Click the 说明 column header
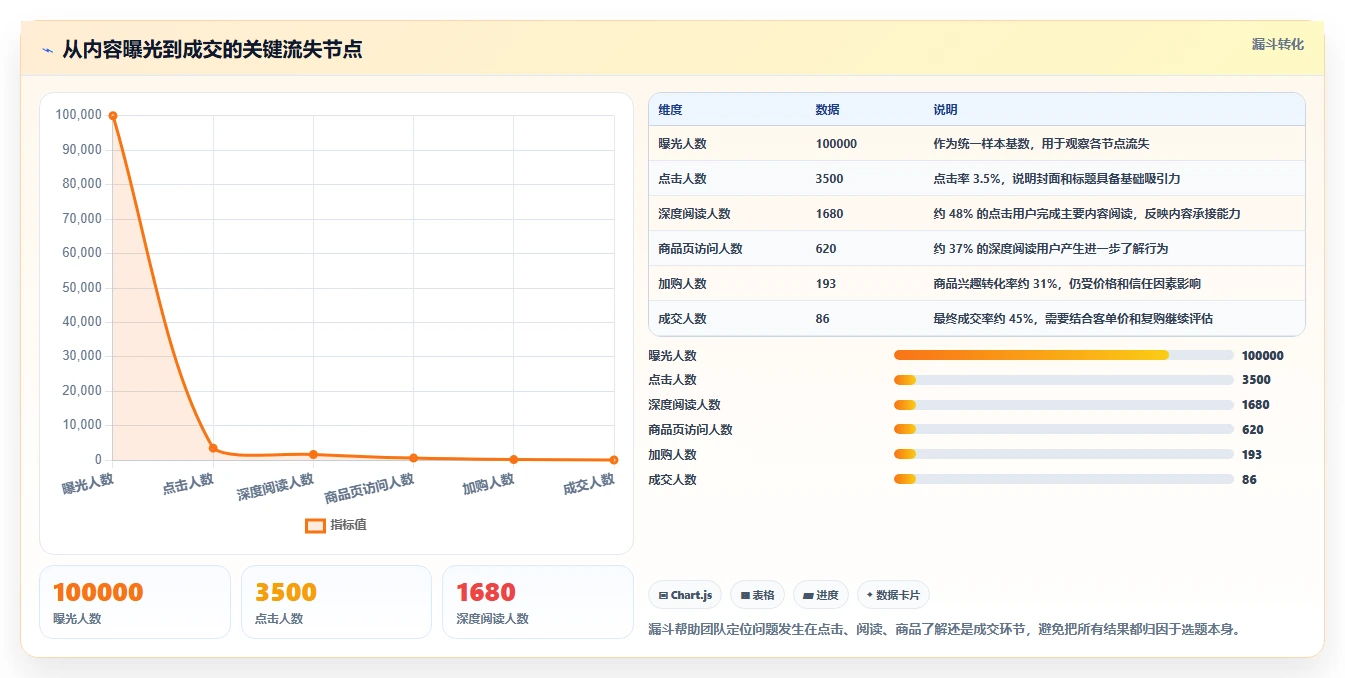1345x678 pixels. pos(945,110)
